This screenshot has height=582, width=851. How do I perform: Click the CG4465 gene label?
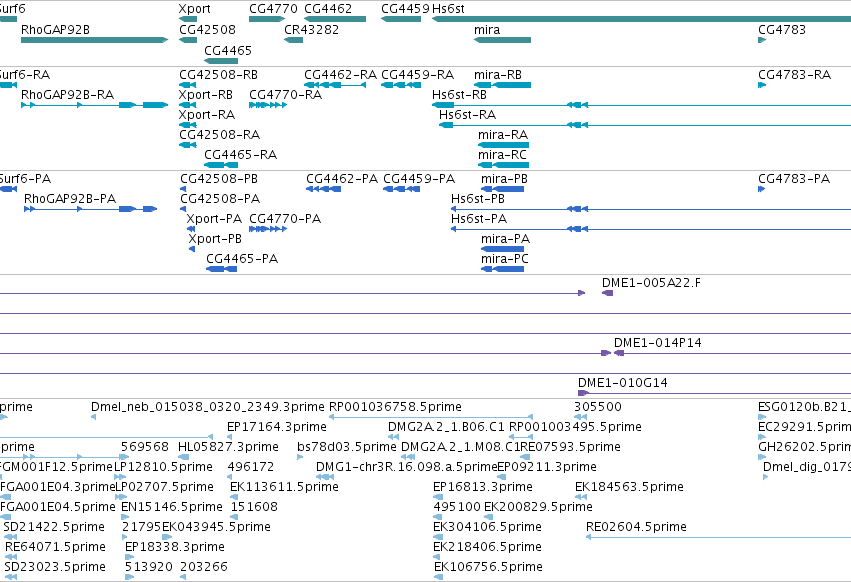(228, 50)
